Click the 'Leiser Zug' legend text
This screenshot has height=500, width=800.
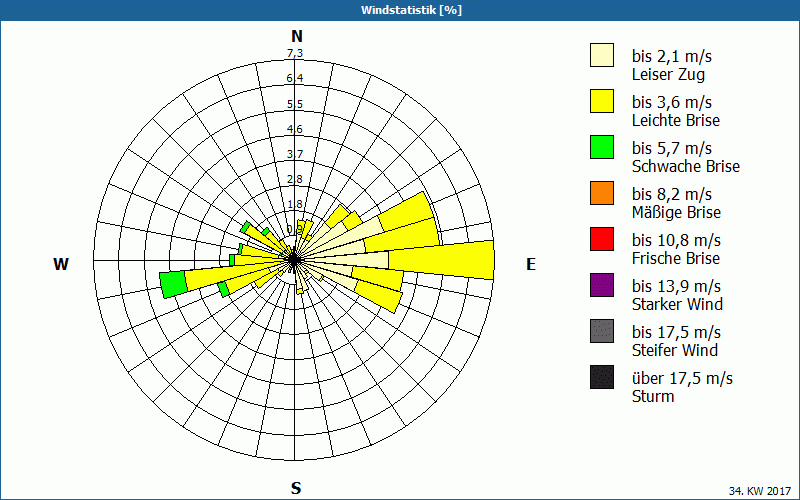(668, 74)
